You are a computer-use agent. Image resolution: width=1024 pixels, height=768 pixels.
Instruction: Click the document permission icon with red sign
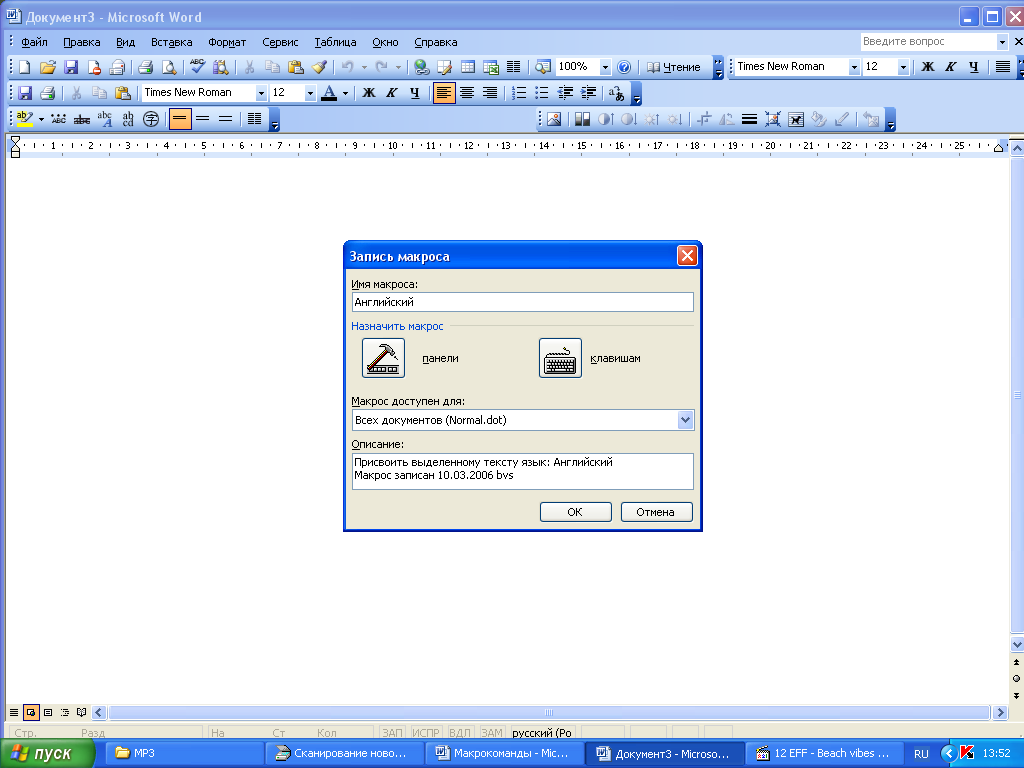click(94, 67)
